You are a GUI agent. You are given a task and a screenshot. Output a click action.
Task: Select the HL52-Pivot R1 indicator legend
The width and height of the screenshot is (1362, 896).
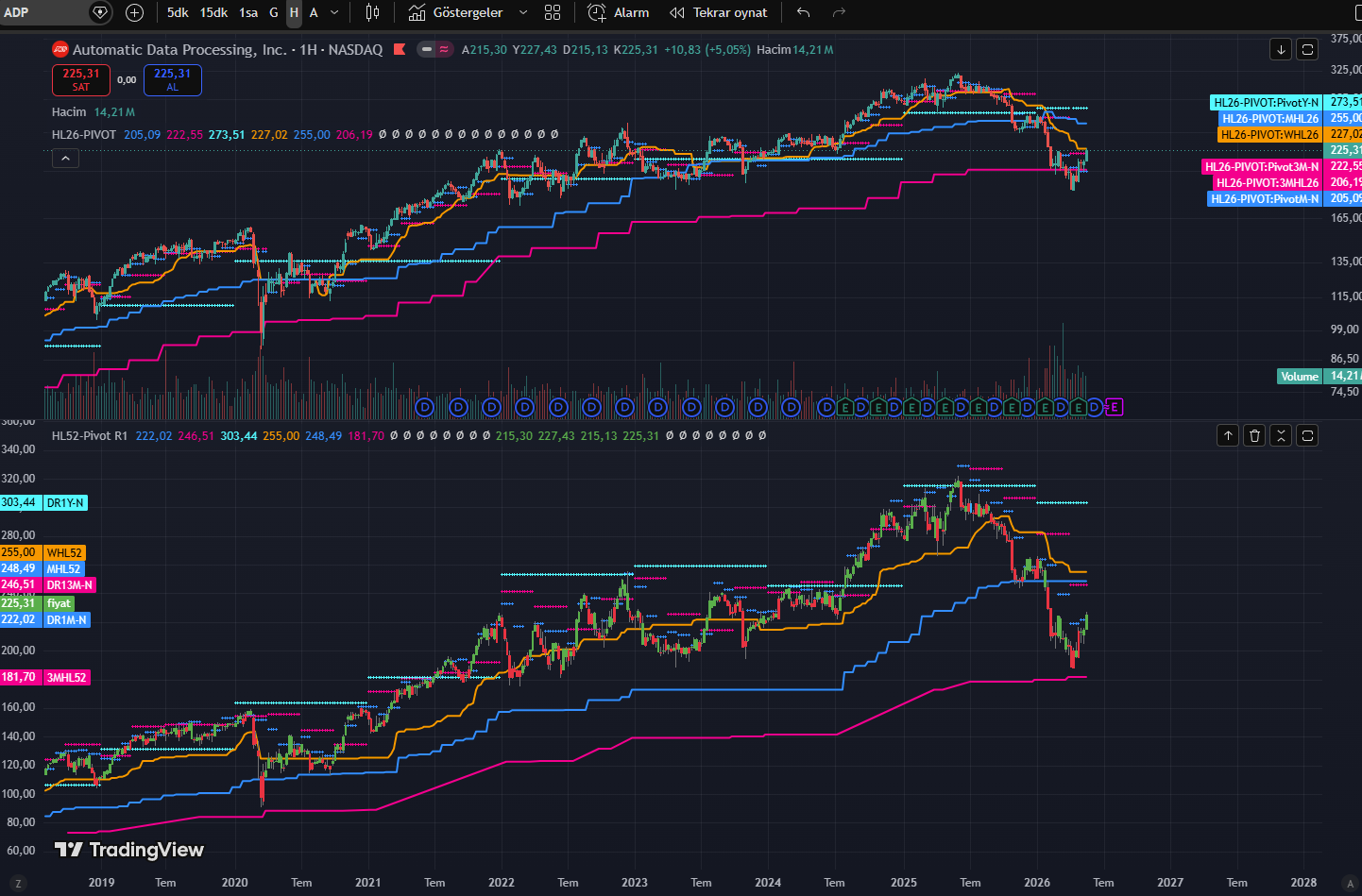(90, 435)
